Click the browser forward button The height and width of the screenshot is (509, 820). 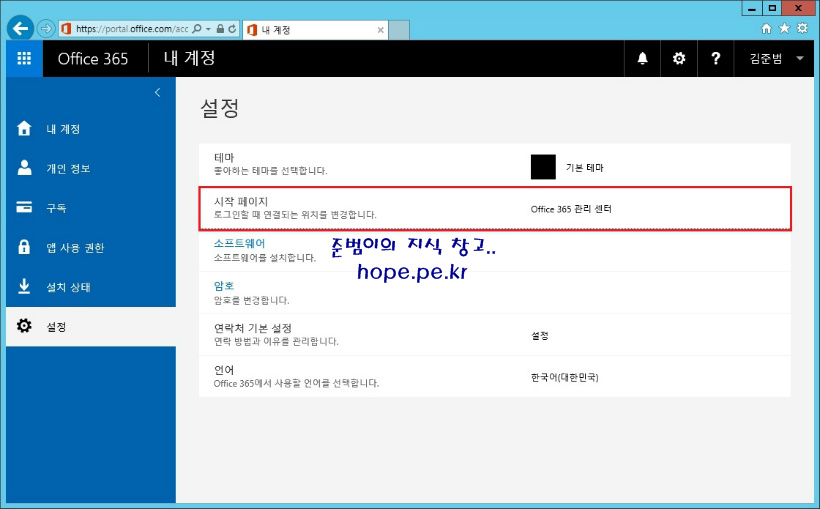(46, 28)
